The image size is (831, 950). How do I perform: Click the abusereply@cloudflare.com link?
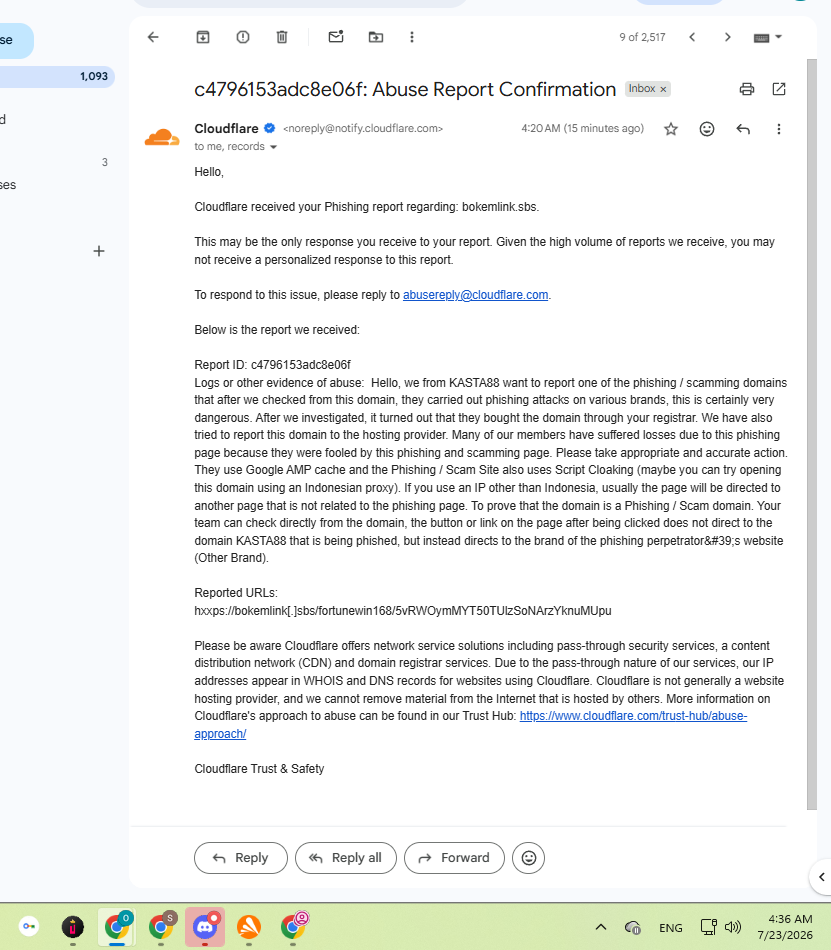[x=475, y=295]
